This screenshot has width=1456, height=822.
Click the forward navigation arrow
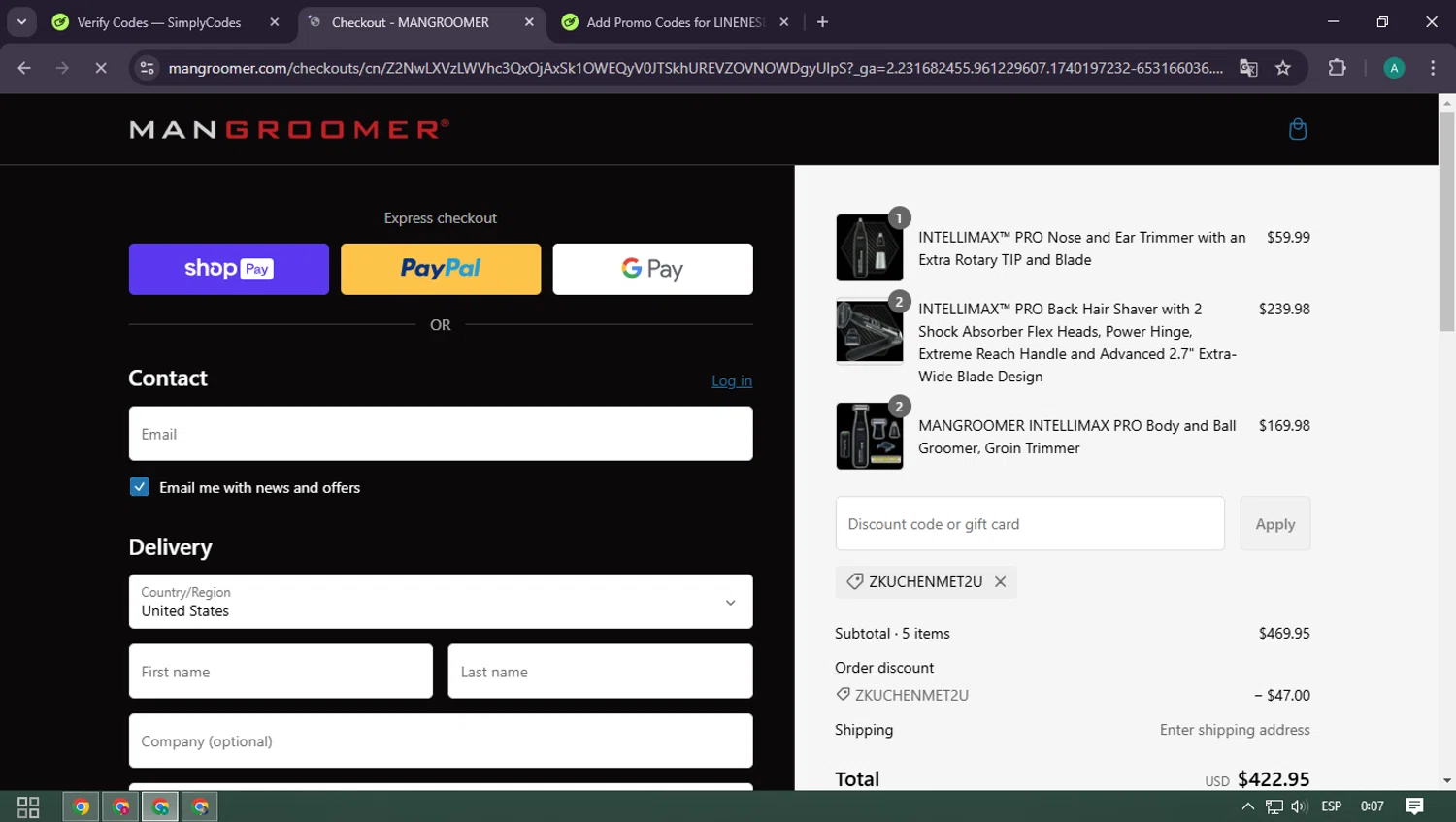[x=62, y=68]
